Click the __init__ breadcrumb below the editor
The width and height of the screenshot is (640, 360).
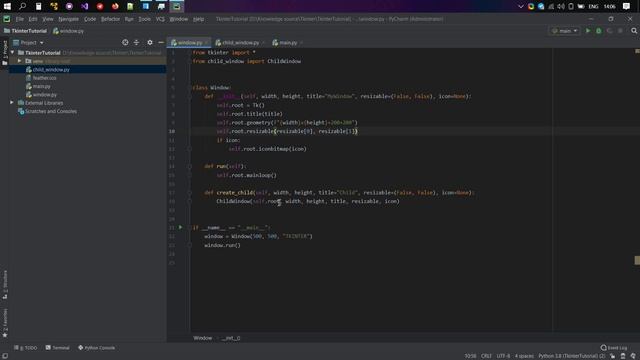(231, 338)
